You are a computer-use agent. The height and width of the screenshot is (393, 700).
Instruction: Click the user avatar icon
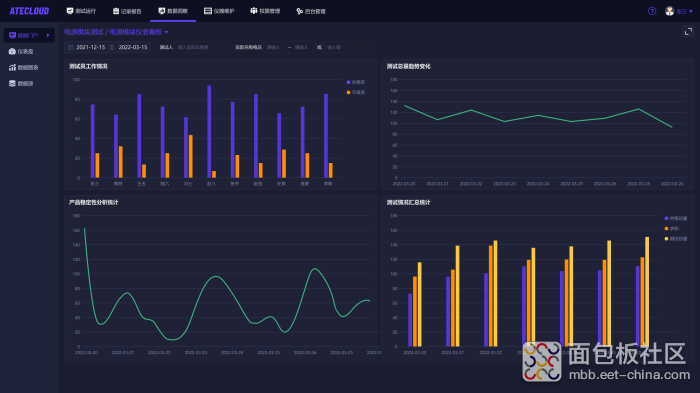tap(669, 11)
